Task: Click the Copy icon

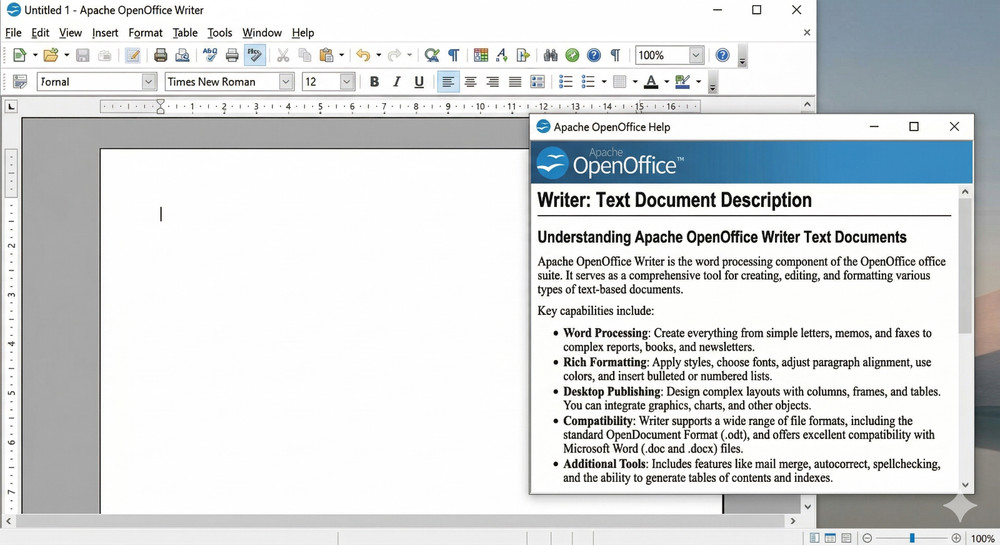Action: 305,55
